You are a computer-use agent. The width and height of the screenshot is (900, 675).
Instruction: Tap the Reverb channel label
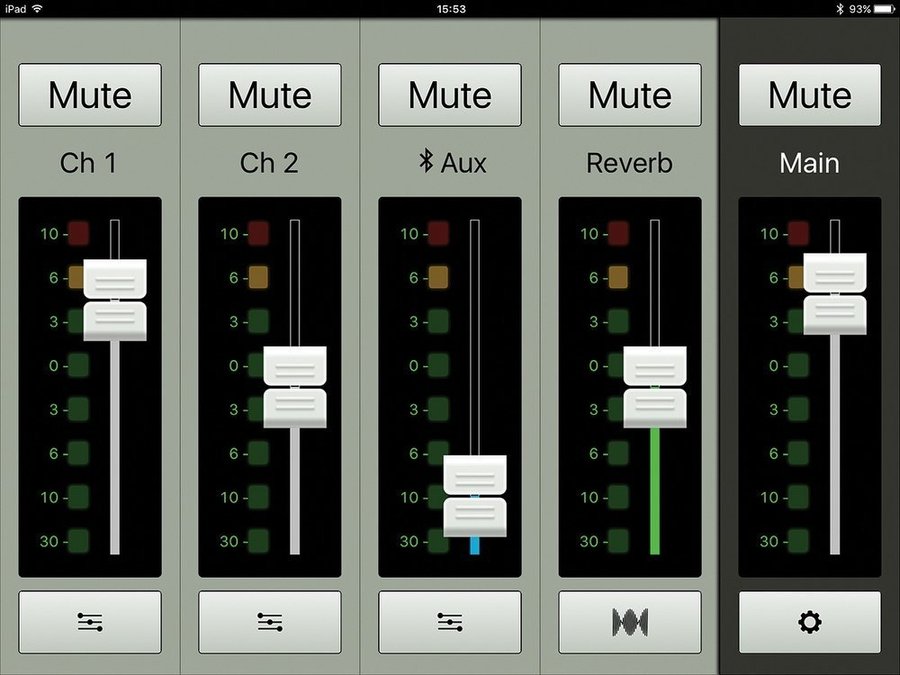click(630, 163)
